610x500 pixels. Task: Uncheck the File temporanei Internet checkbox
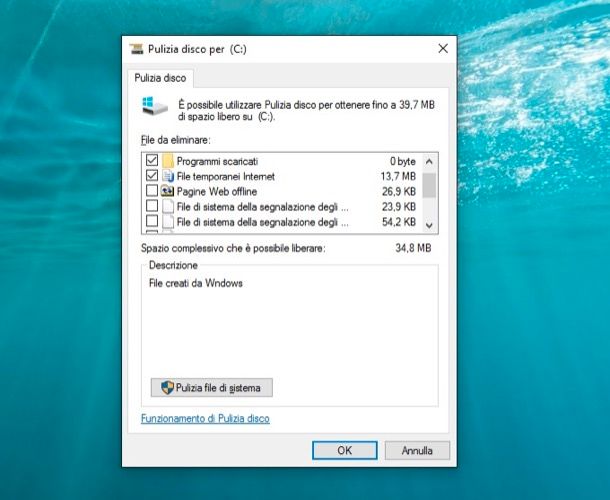click(x=152, y=175)
